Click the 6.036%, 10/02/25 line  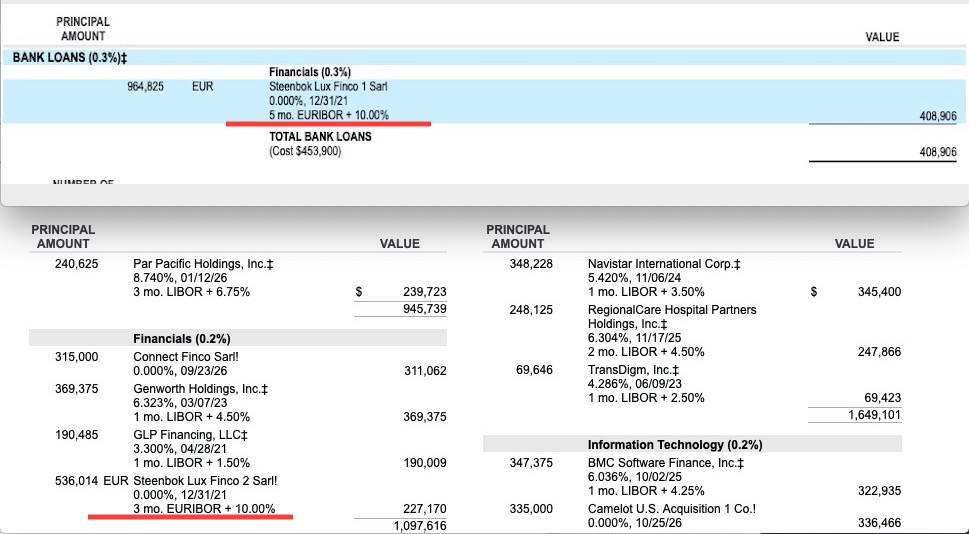click(x=635, y=477)
